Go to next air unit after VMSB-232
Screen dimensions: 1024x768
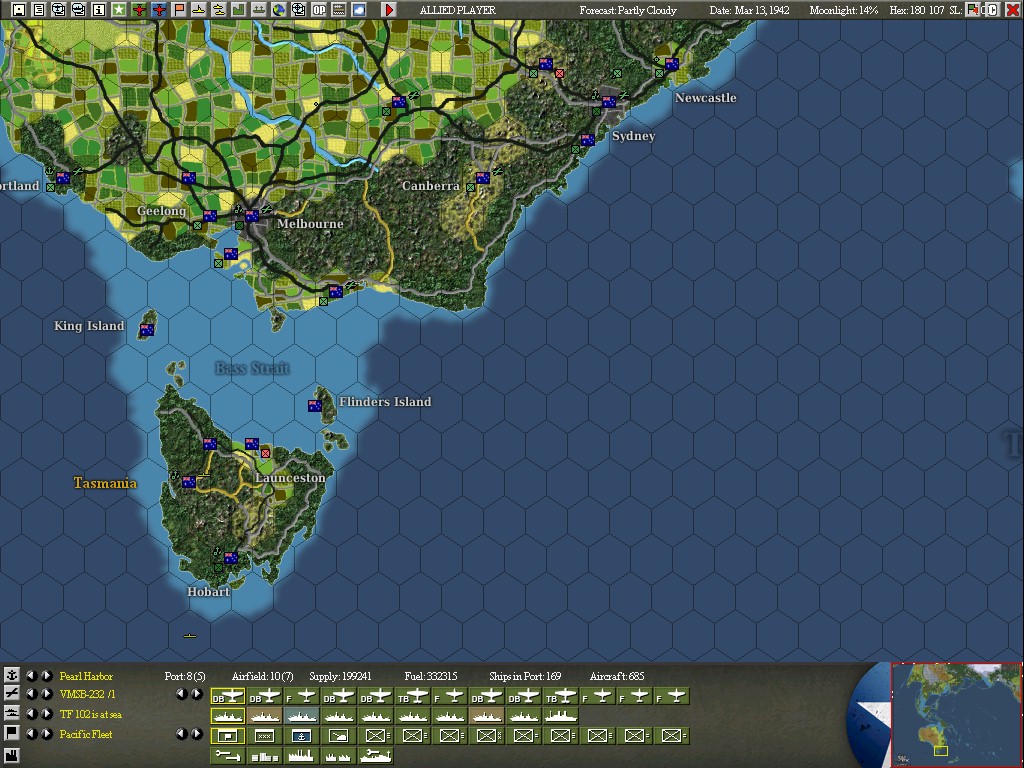coord(46,694)
